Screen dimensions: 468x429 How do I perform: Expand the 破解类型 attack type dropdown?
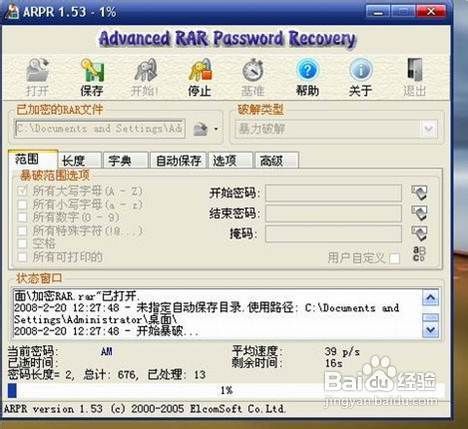[x=429, y=129]
